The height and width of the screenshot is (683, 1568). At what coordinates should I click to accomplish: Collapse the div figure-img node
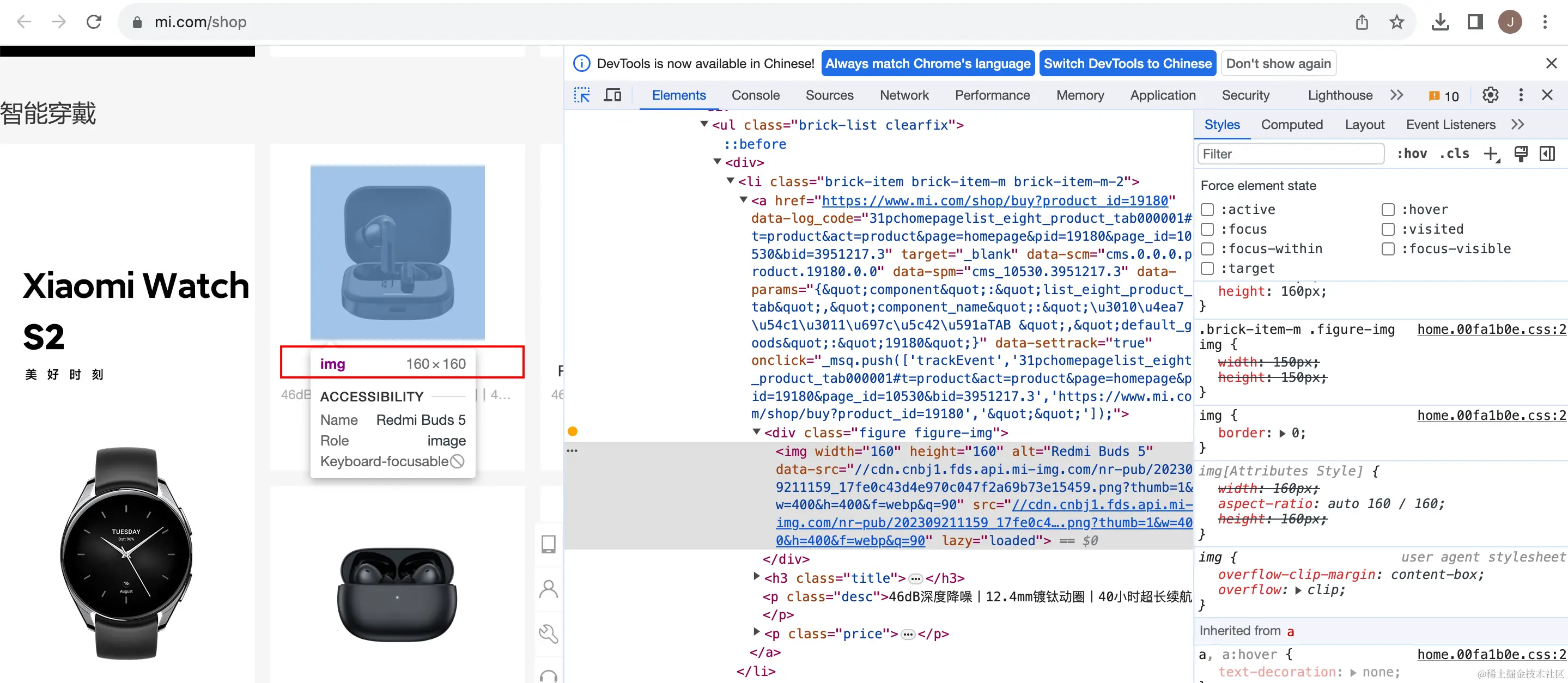click(x=757, y=431)
